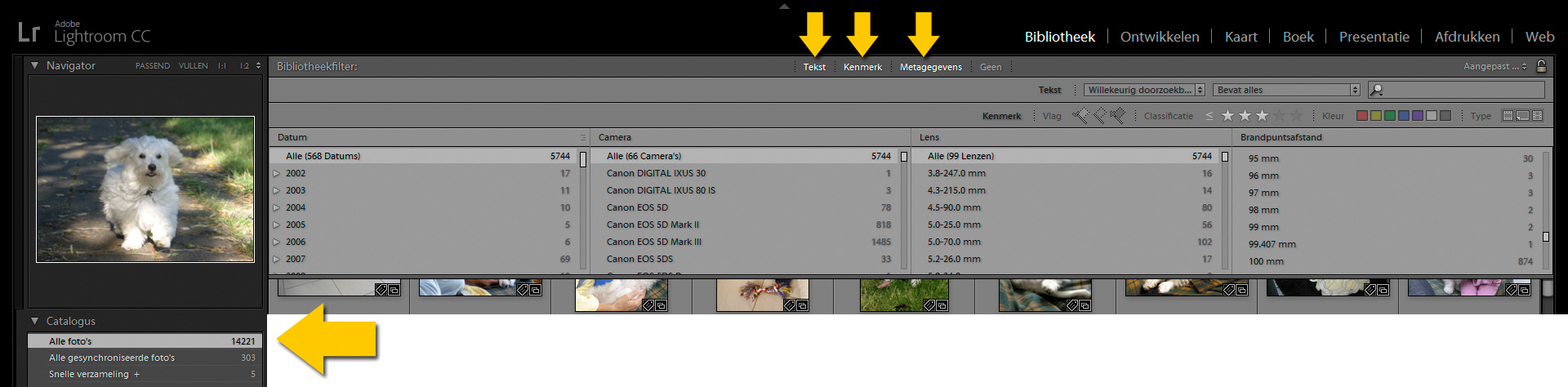Toggle the Tekst filter option

[814, 67]
